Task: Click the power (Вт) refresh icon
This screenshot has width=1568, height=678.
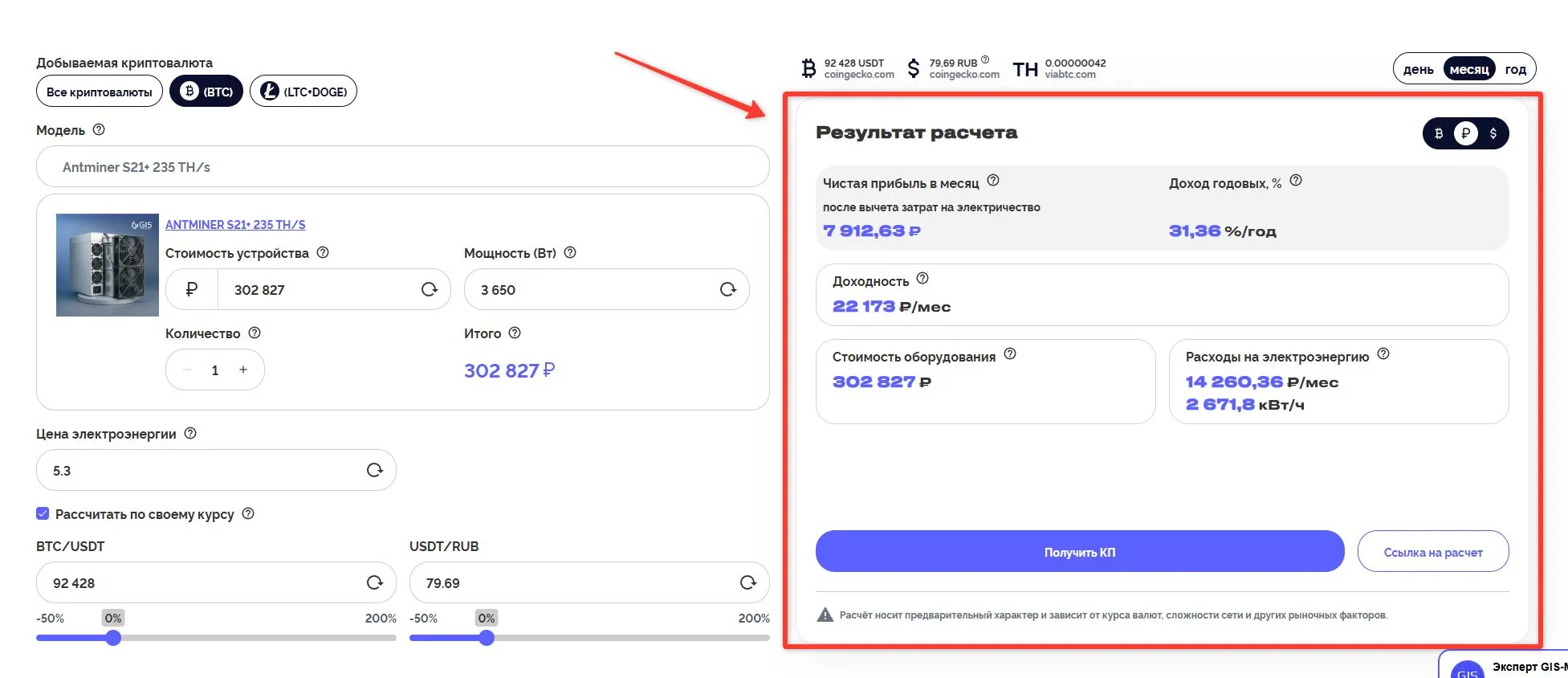Action: click(728, 289)
